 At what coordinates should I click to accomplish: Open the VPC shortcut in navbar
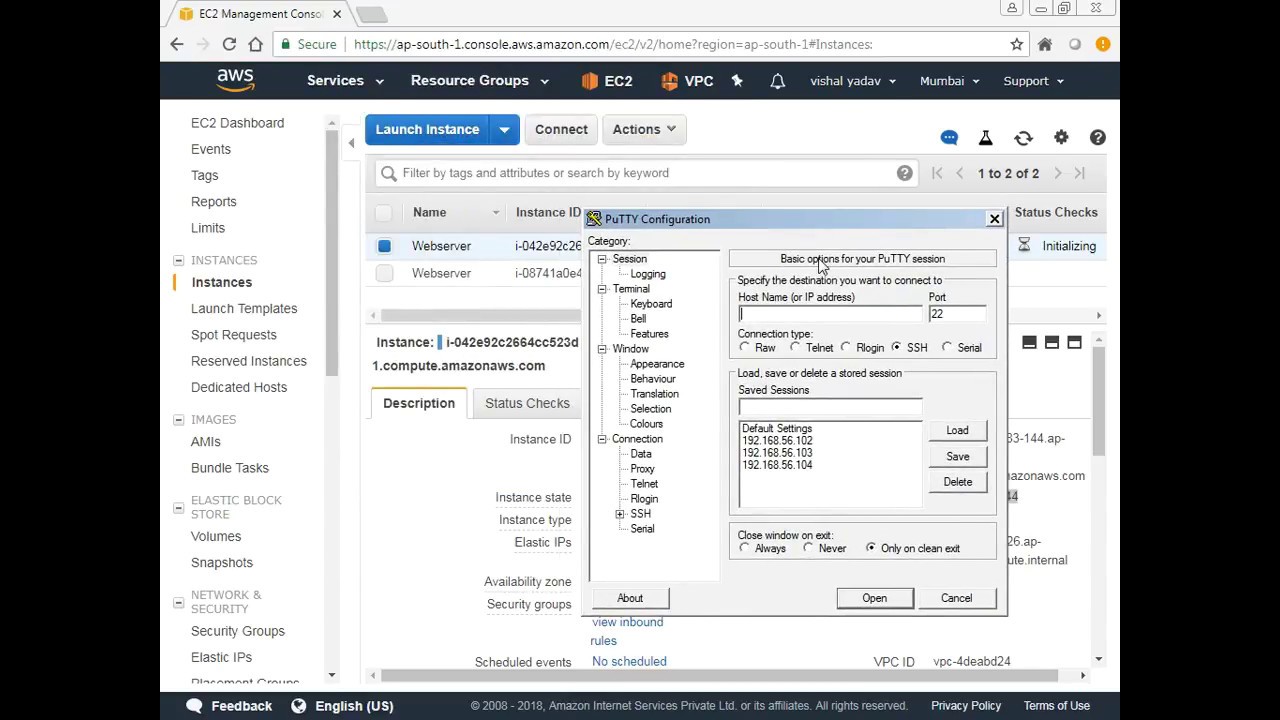pos(688,81)
